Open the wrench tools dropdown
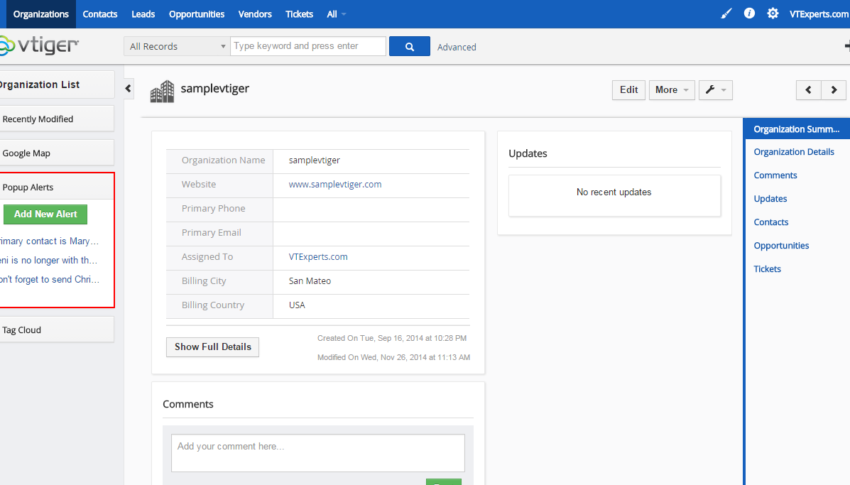The image size is (850, 485). click(x=716, y=90)
